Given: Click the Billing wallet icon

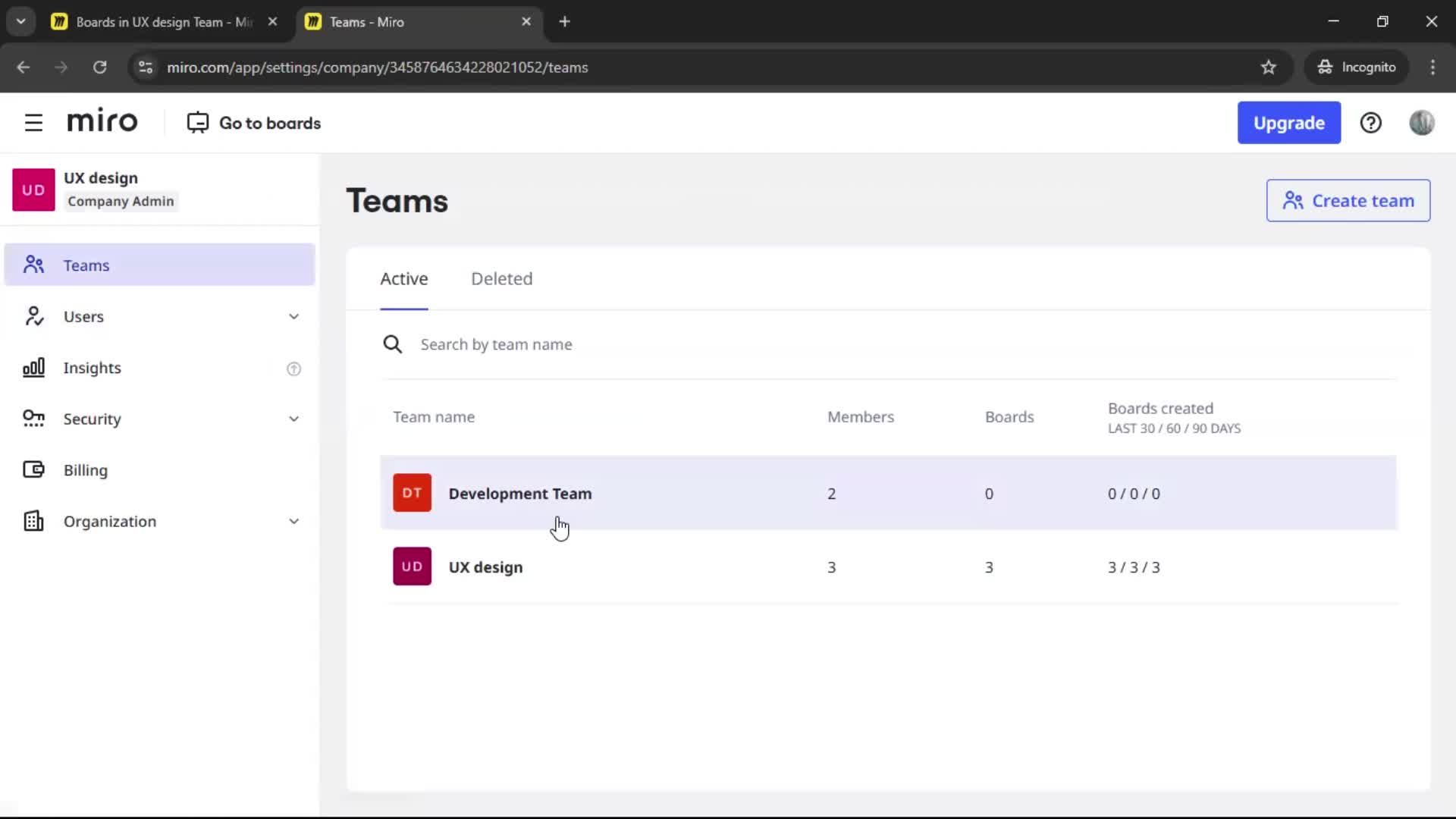Looking at the screenshot, I should pyautogui.click(x=33, y=469).
